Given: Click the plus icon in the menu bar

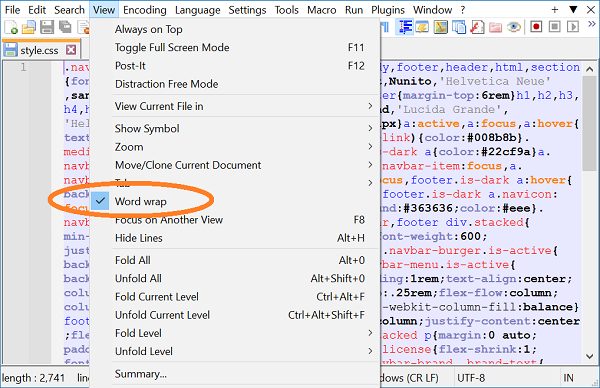Looking at the screenshot, I should point(554,10).
